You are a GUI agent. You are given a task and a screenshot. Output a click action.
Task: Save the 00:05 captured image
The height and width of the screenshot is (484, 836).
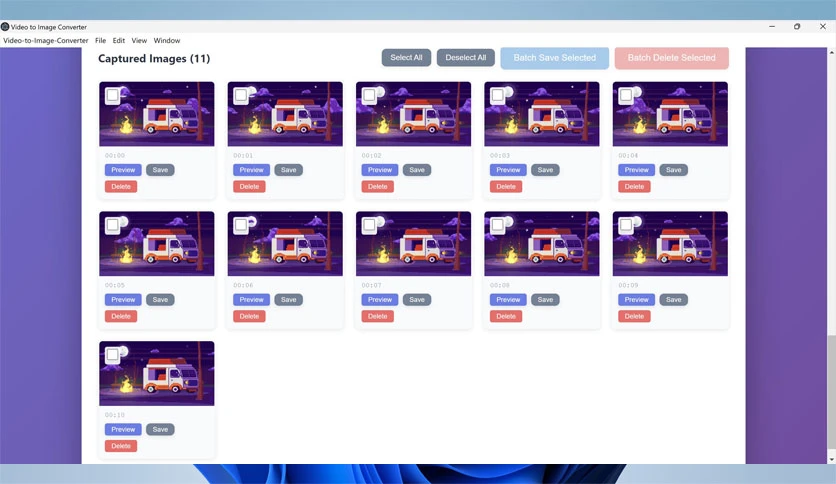click(160, 300)
